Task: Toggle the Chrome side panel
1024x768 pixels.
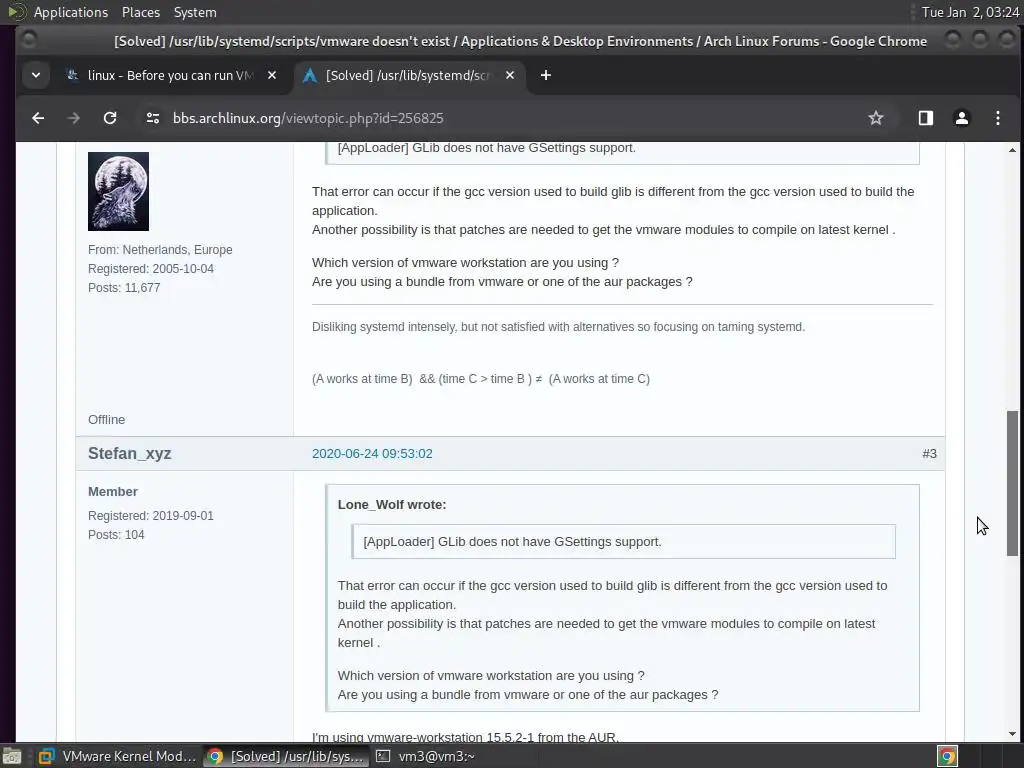Action: [x=925, y=118]
